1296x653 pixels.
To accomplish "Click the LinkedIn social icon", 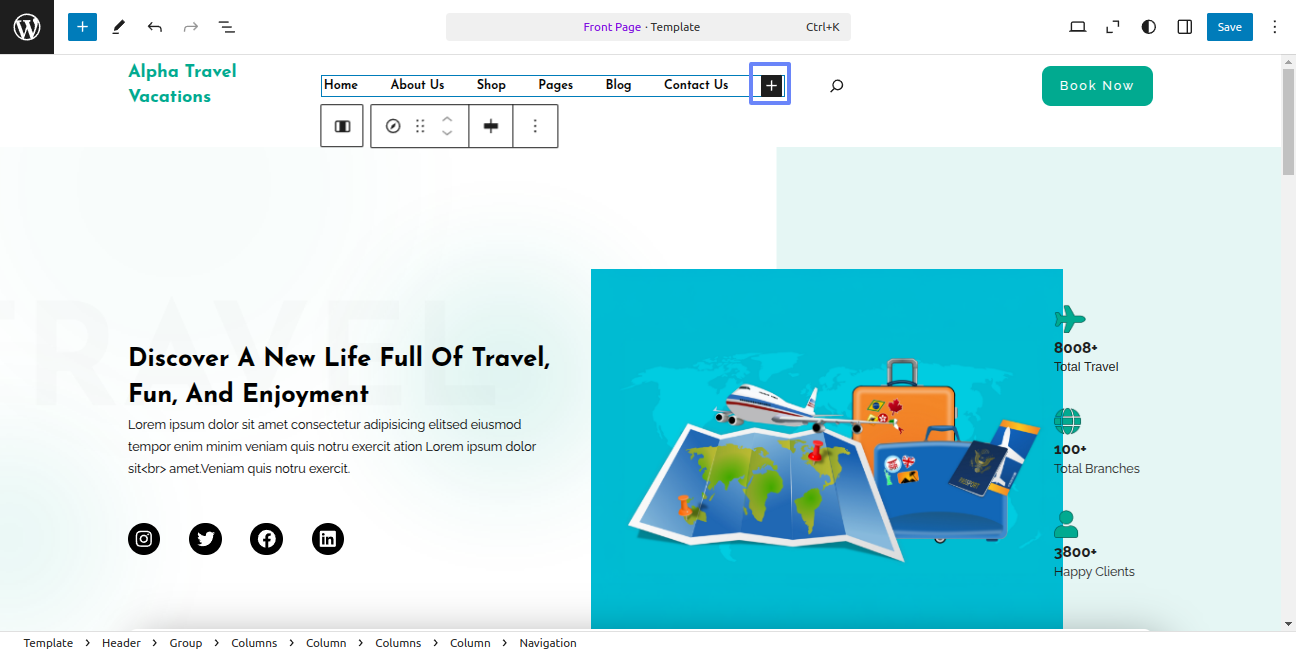I will [x=327, y=539].
